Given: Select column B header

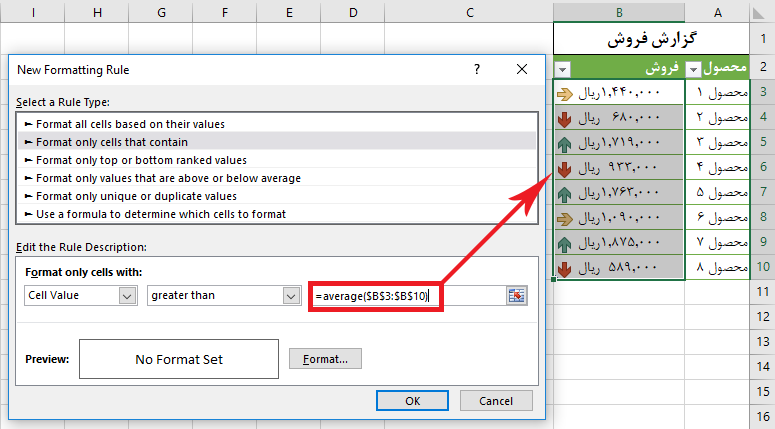Looking at the screenshot, I should pyautogui.click(x=619, y=12).
